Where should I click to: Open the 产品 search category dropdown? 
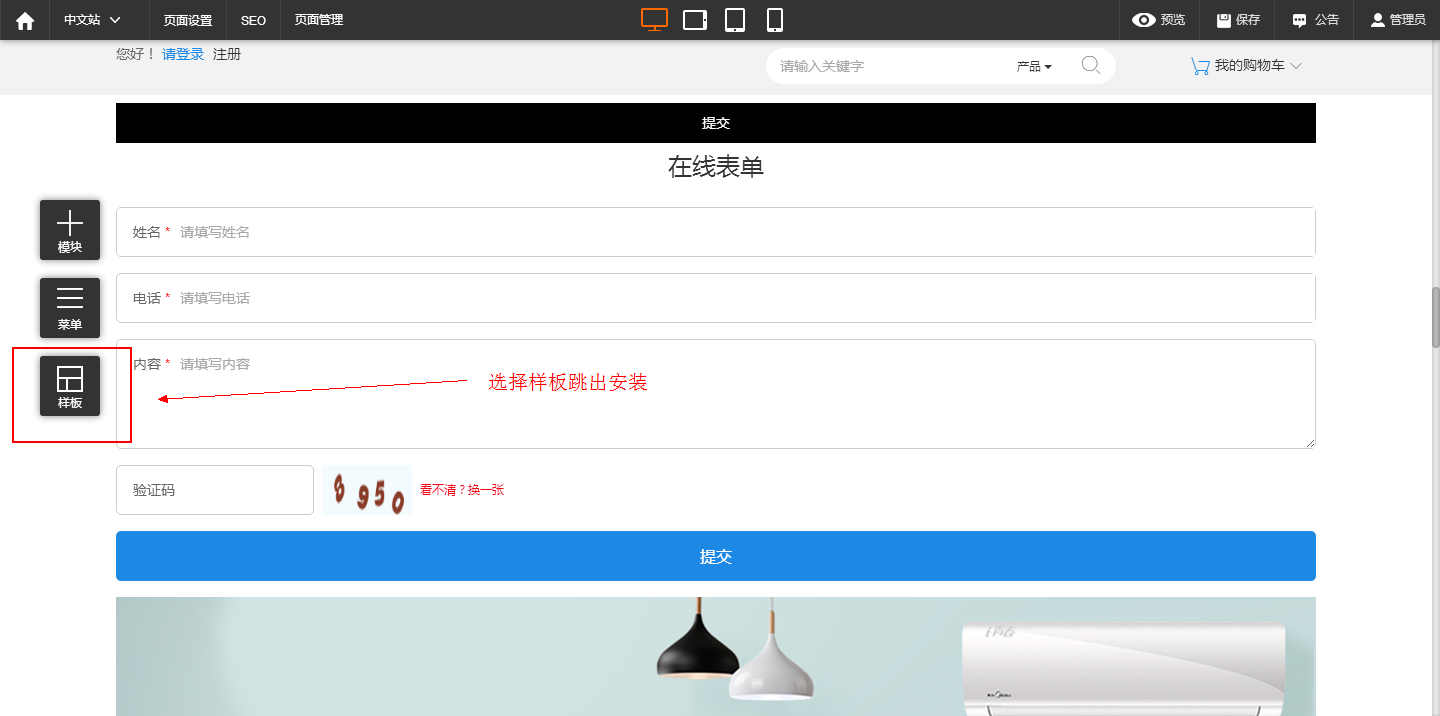pos(1034,67)
